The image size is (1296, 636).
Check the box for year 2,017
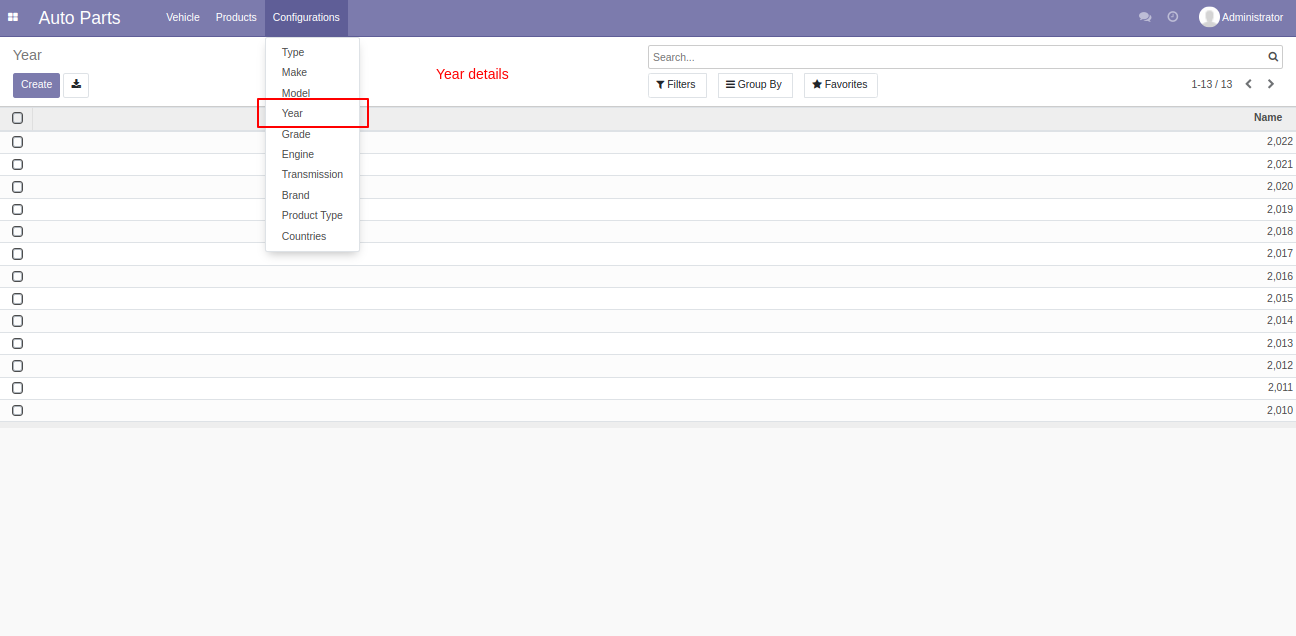click(17, 254)
